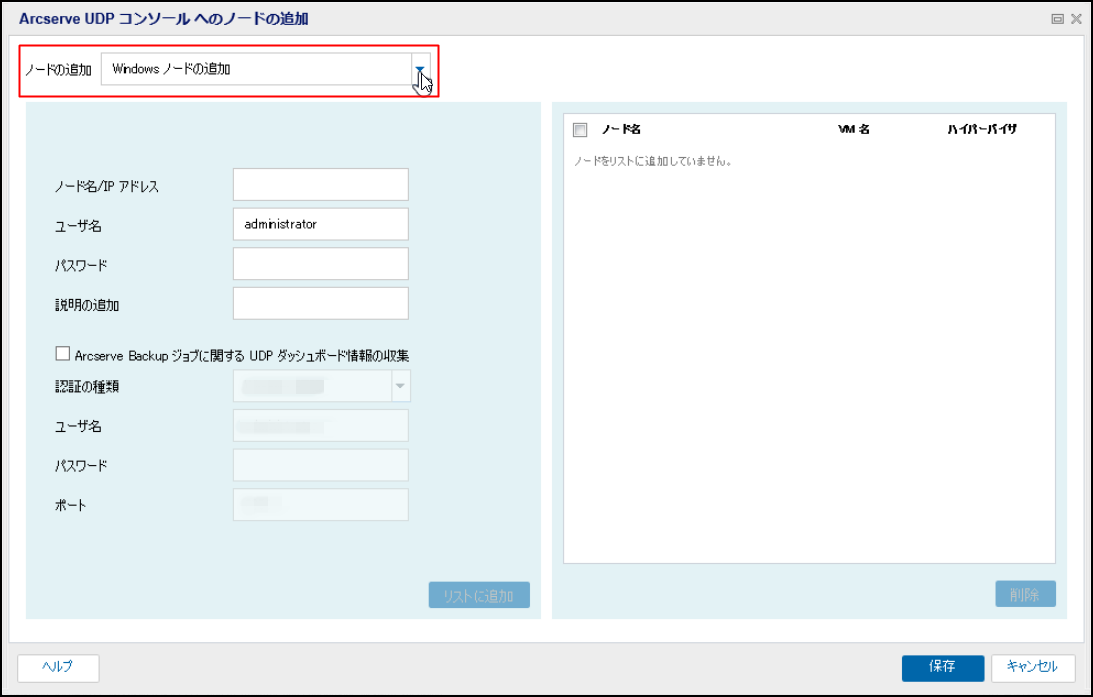Click the ノード名 column header
This screenshot has height=697, width=1093.
tap(621, 129)
